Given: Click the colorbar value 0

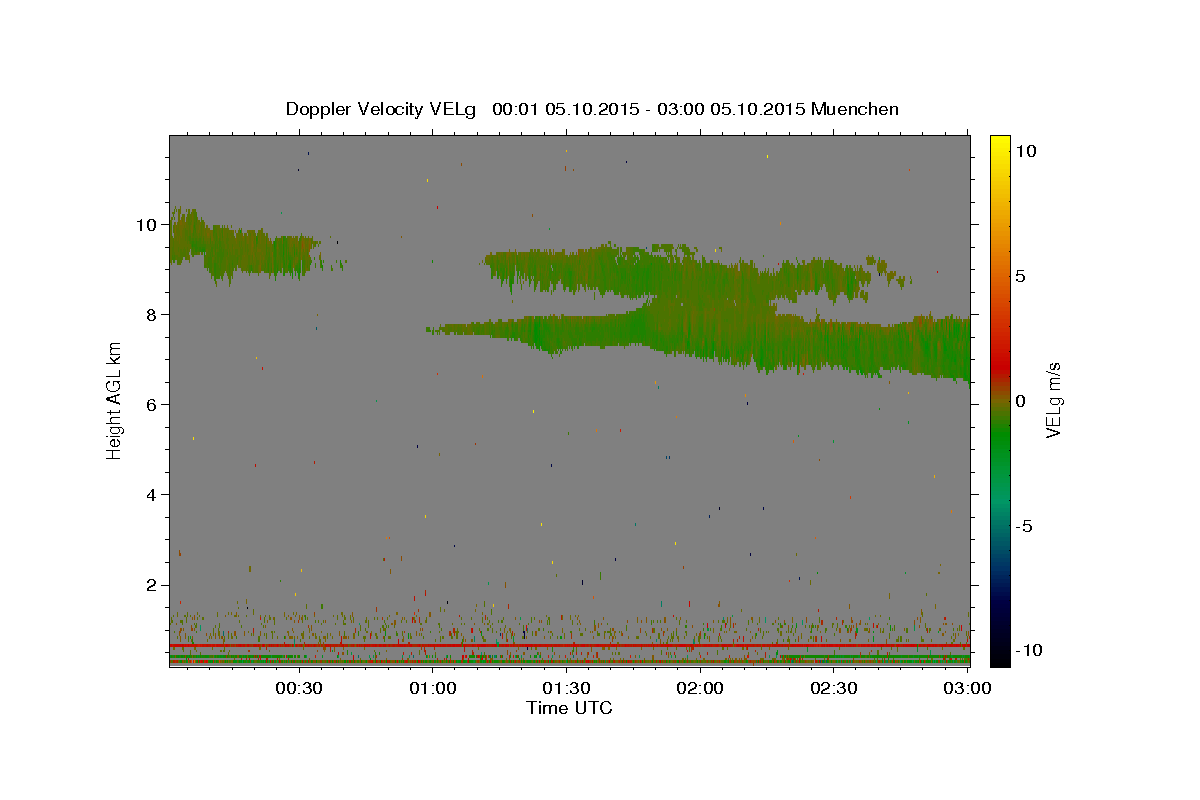Looking at the screenshot, I should pos(1020,401).
